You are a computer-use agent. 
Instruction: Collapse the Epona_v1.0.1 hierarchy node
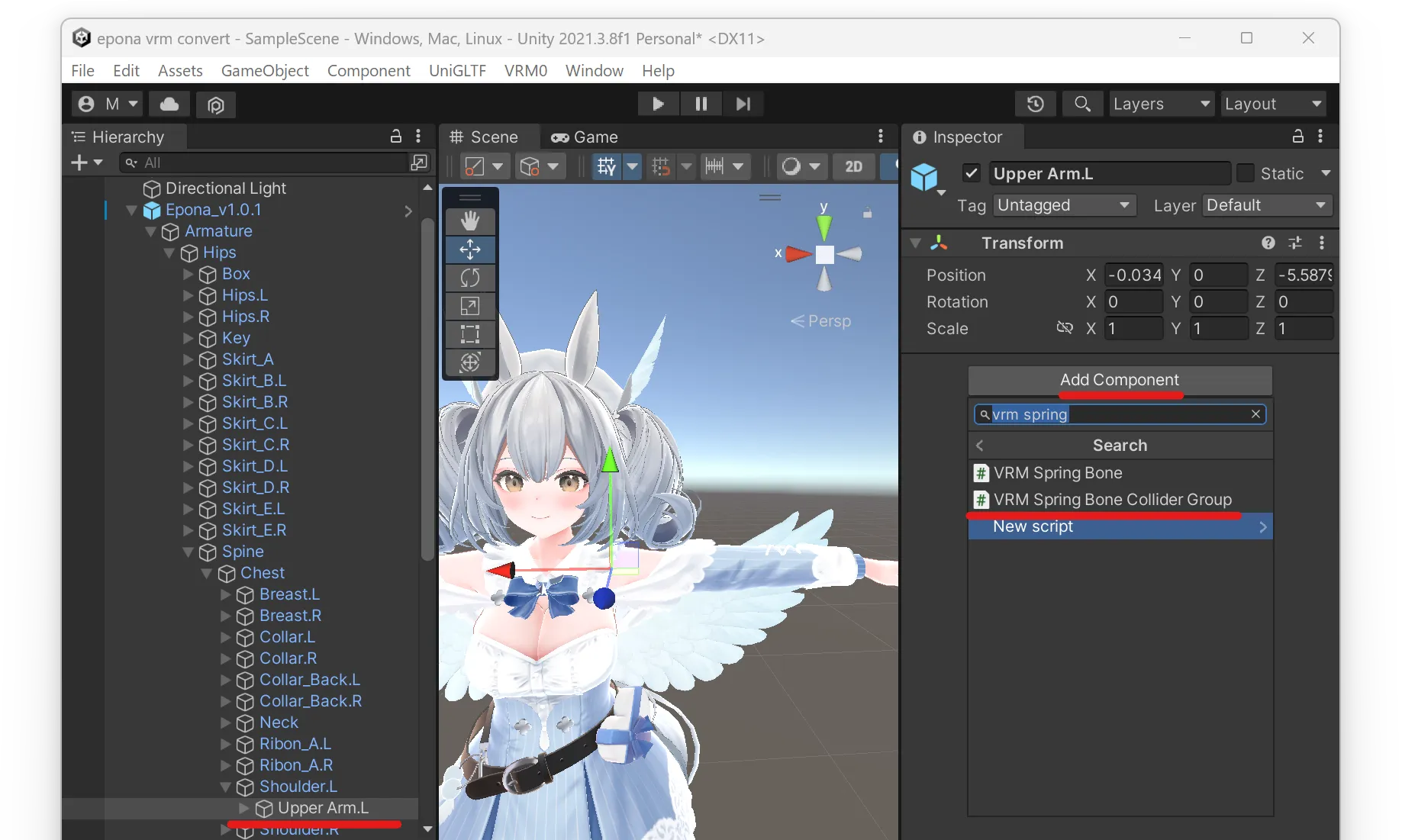(131, 210)
